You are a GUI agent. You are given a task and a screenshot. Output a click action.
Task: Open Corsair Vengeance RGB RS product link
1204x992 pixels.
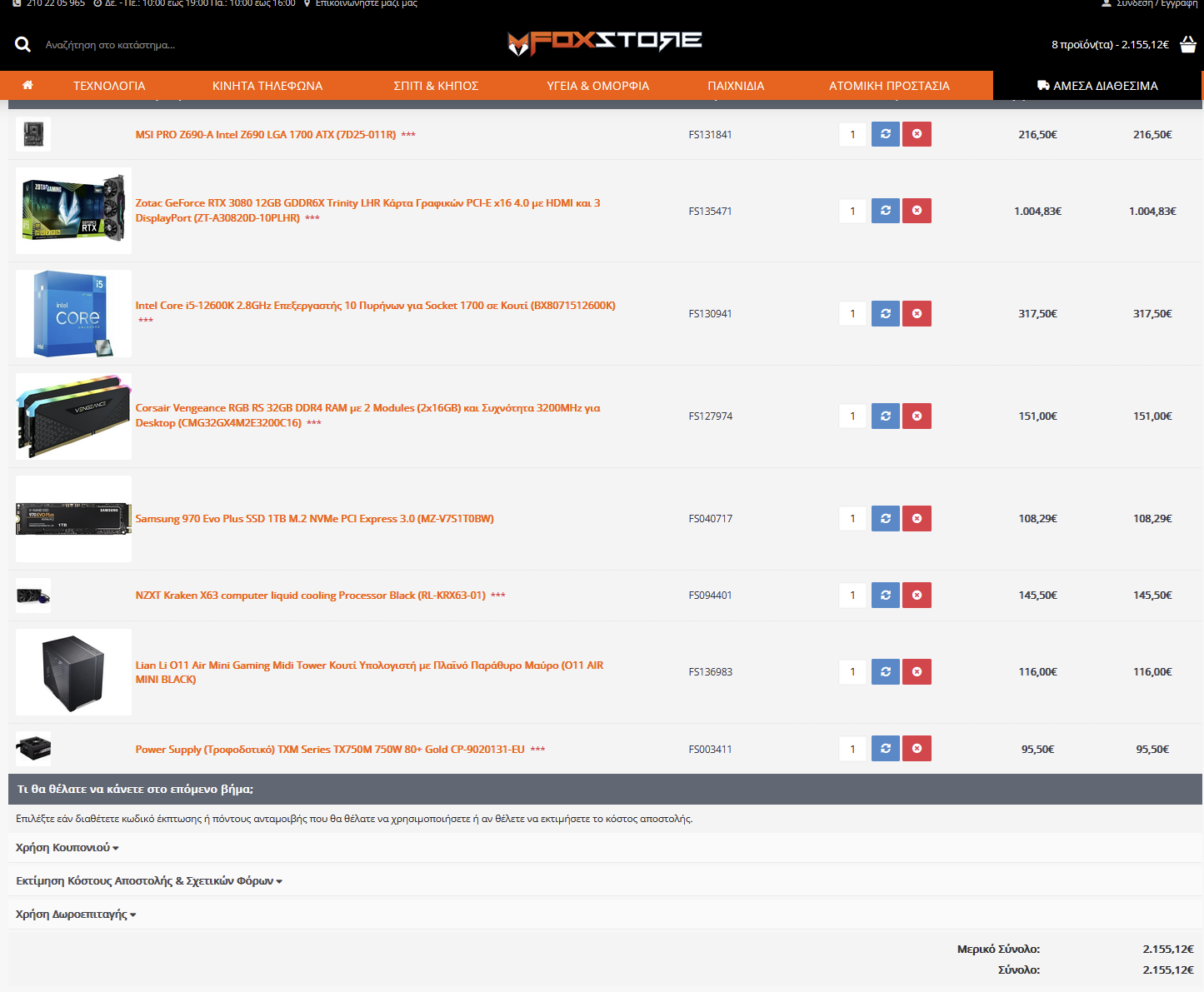click(x=367, y=415)
